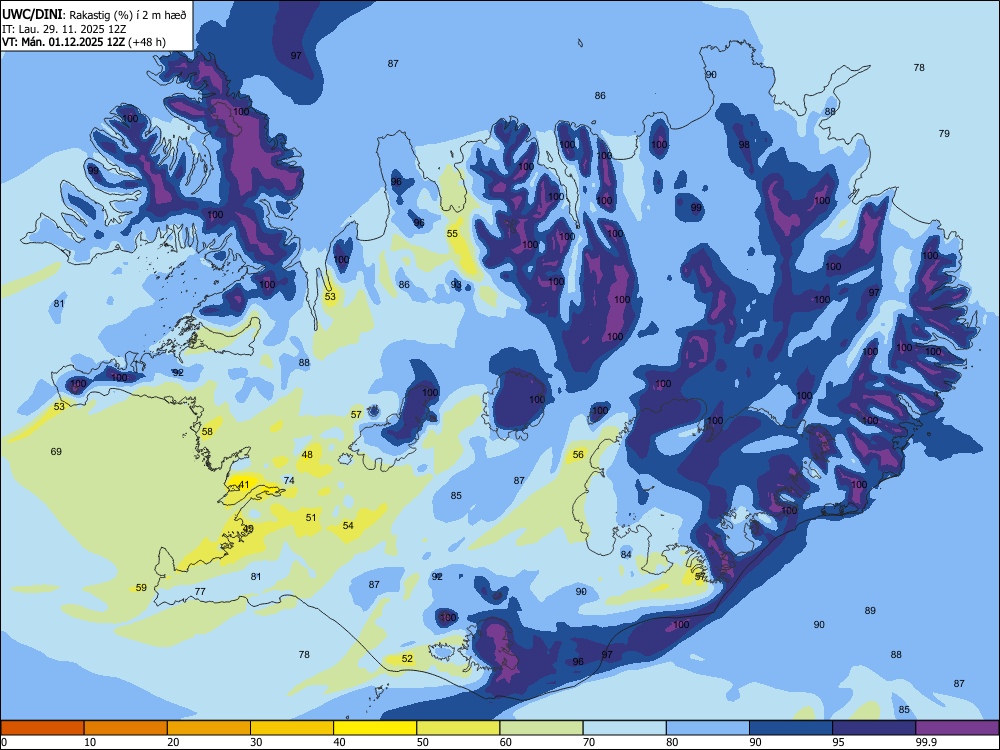The width and height of the screenshot is (1000, 750).
Task: Click the humidity value '48' on the map
Action: click(307, 455)
